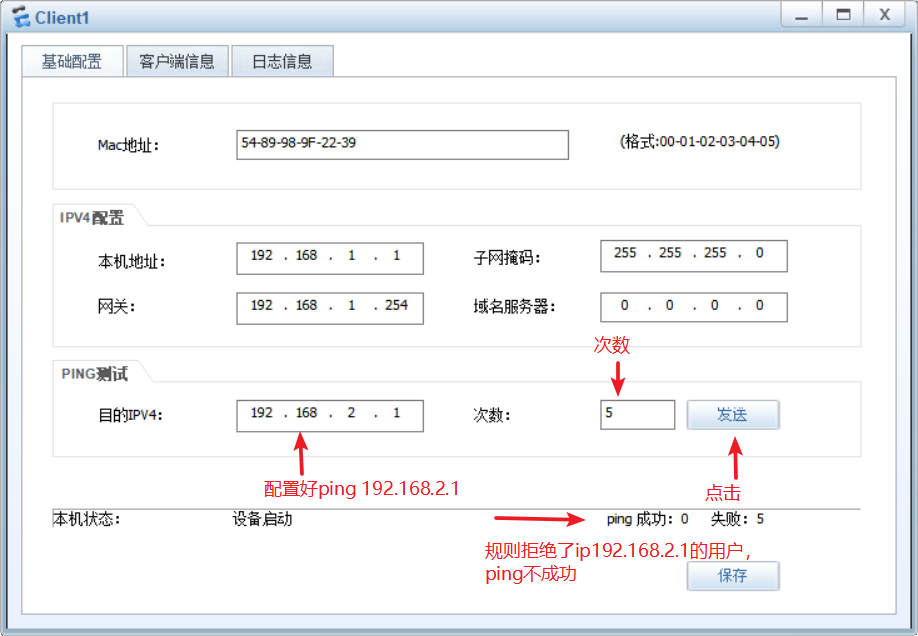Click the 本机地址 label
The image size is (918, 636).
132,261
